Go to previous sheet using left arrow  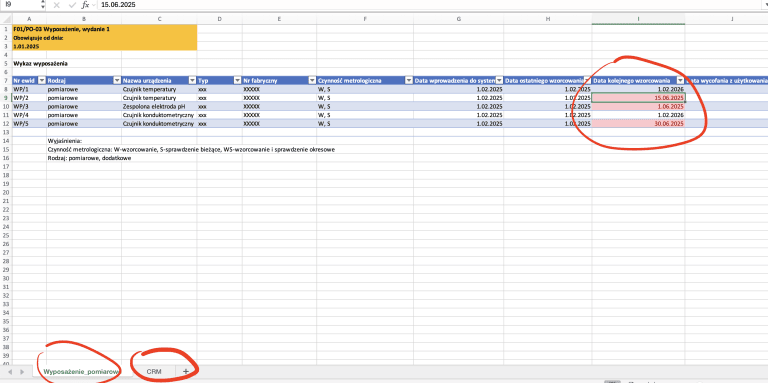10,372
